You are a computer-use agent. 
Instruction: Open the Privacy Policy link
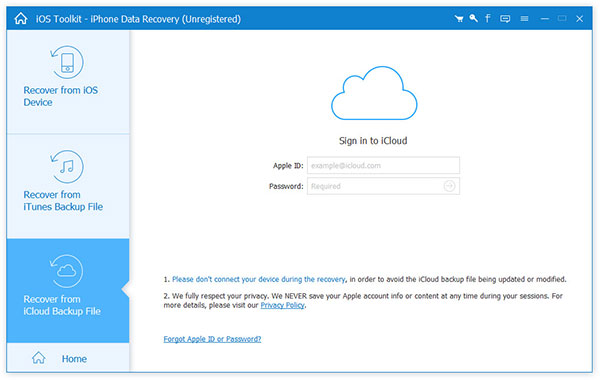pyautogui.click(x=282, y=305)
